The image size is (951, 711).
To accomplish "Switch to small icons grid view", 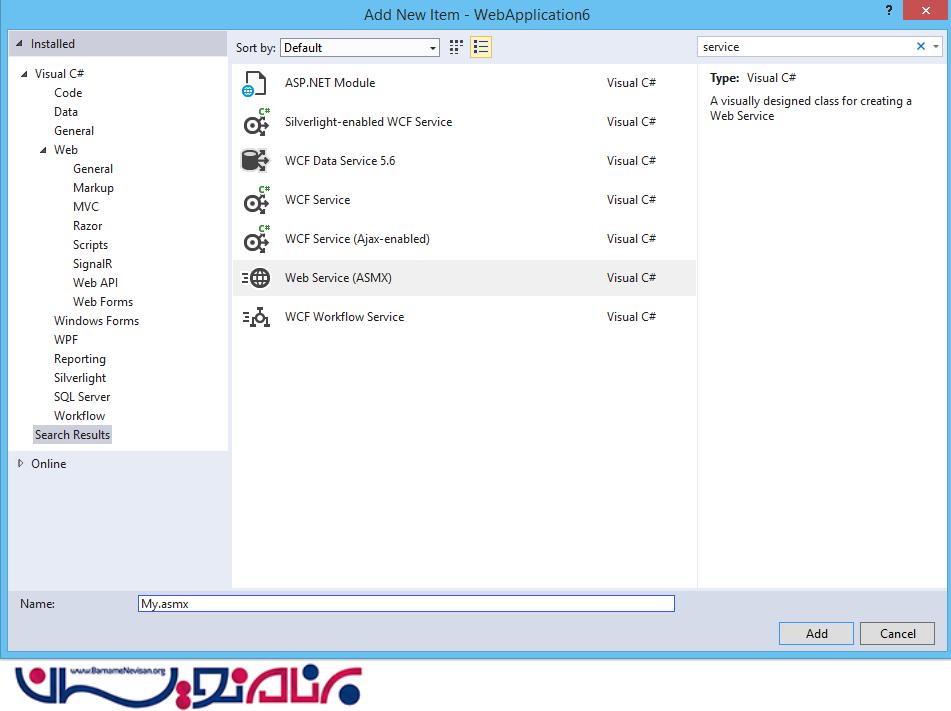I will [456, 47].
